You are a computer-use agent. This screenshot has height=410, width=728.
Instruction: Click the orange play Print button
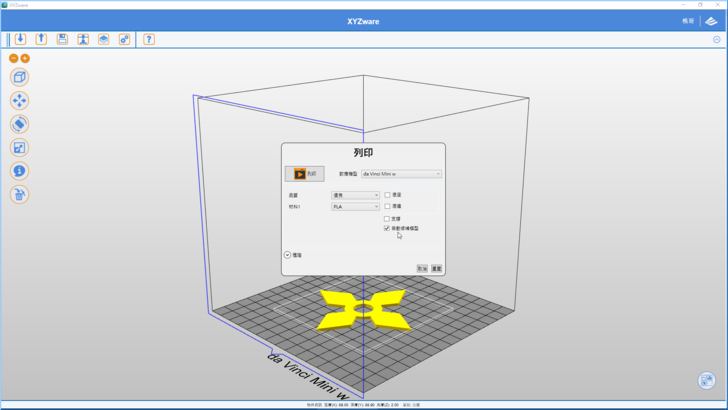(305, 174)
